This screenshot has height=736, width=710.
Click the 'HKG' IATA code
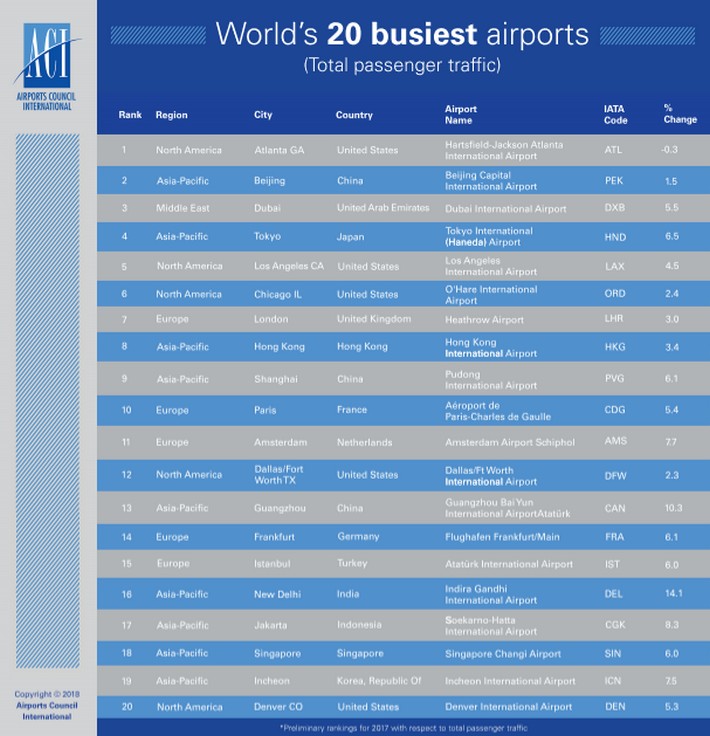coord(615,347)
